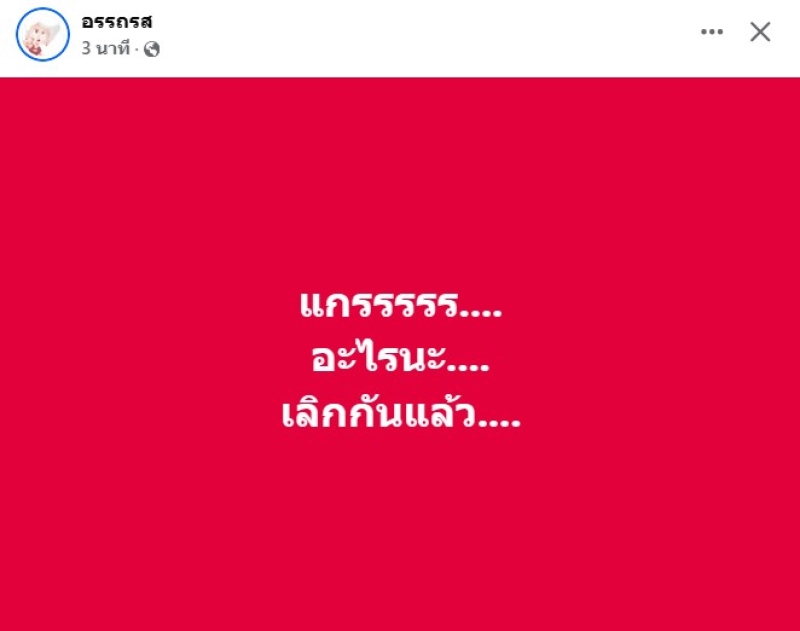Click the red area left of the post text
Viewport: 800px width, 631px height.
(x=138, y=357)
